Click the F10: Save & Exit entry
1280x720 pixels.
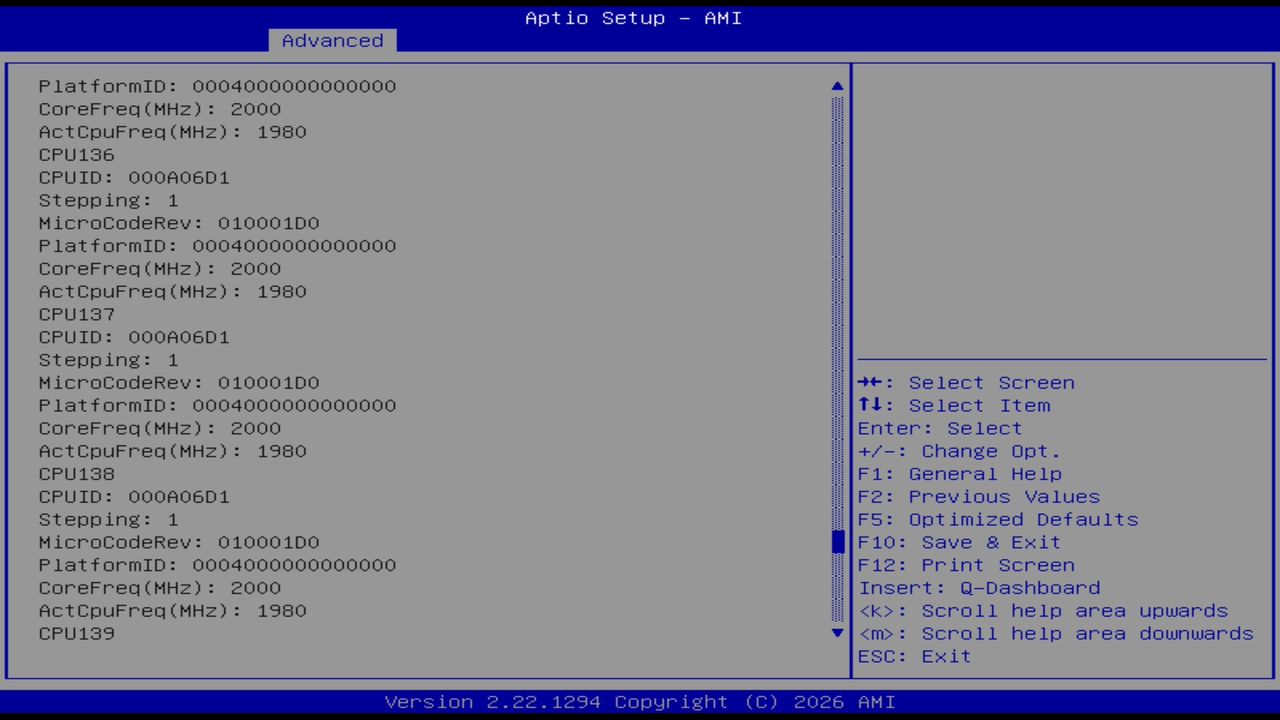coord(958,542)
